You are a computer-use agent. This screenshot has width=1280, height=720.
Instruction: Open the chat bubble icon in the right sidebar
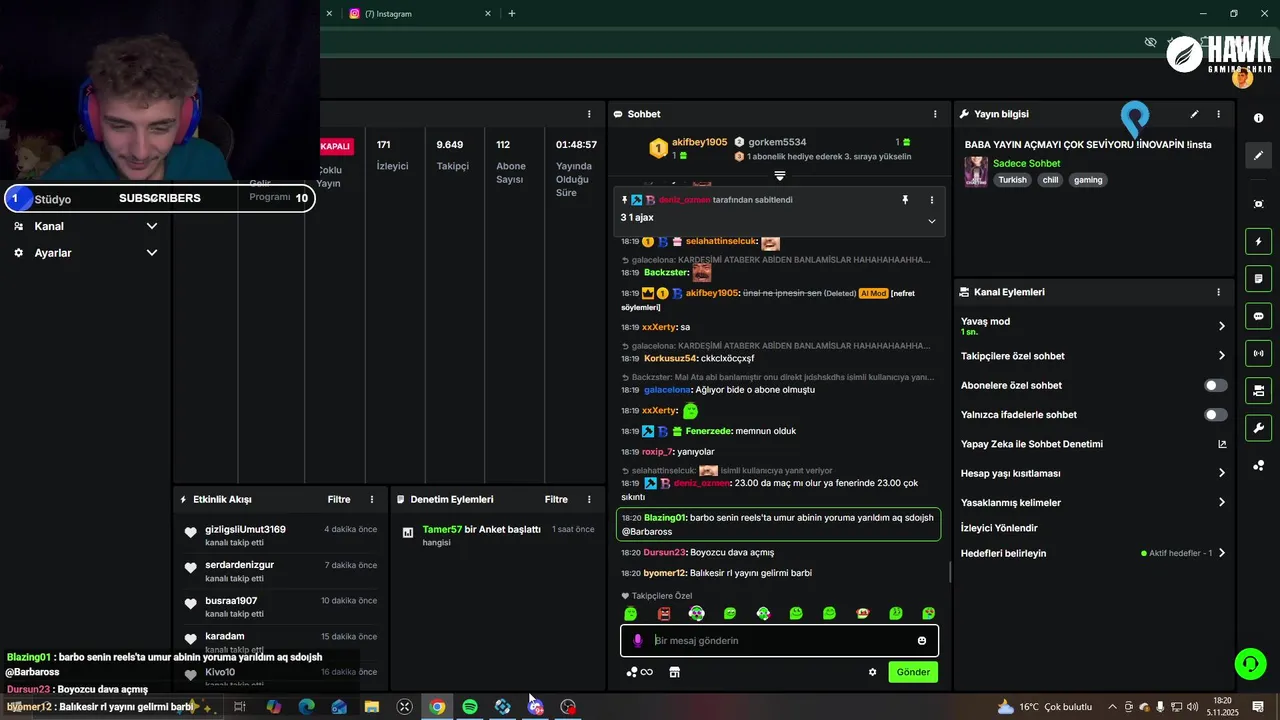(x=1258, y=316)
